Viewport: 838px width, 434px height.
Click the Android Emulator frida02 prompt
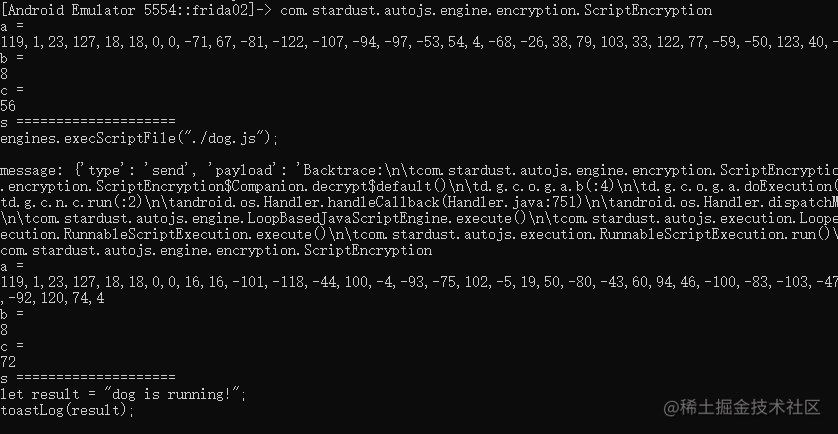coord(137,10)
